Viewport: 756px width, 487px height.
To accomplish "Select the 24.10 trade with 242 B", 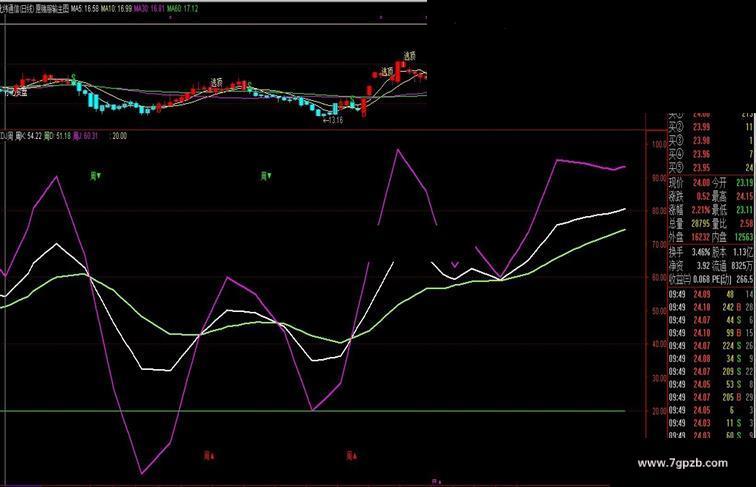I will pyautogui.click(x=712, y=307).
